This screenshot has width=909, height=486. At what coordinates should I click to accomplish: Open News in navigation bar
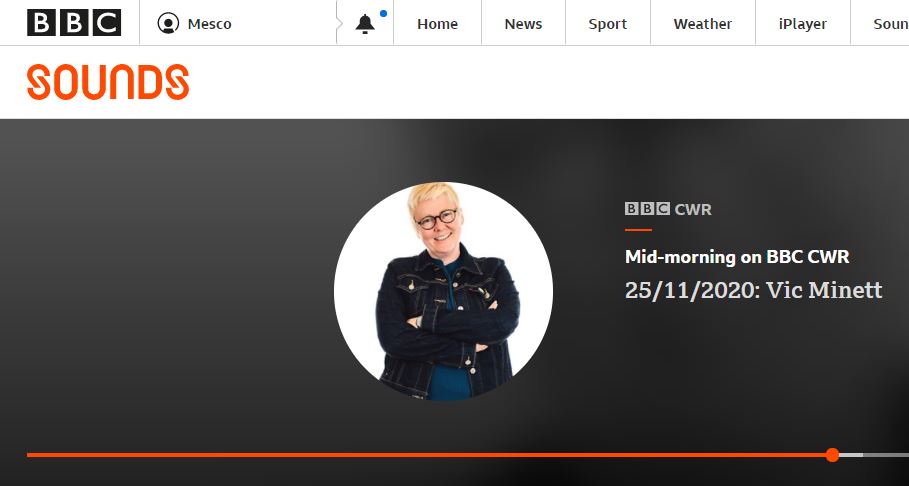point(523,24)
